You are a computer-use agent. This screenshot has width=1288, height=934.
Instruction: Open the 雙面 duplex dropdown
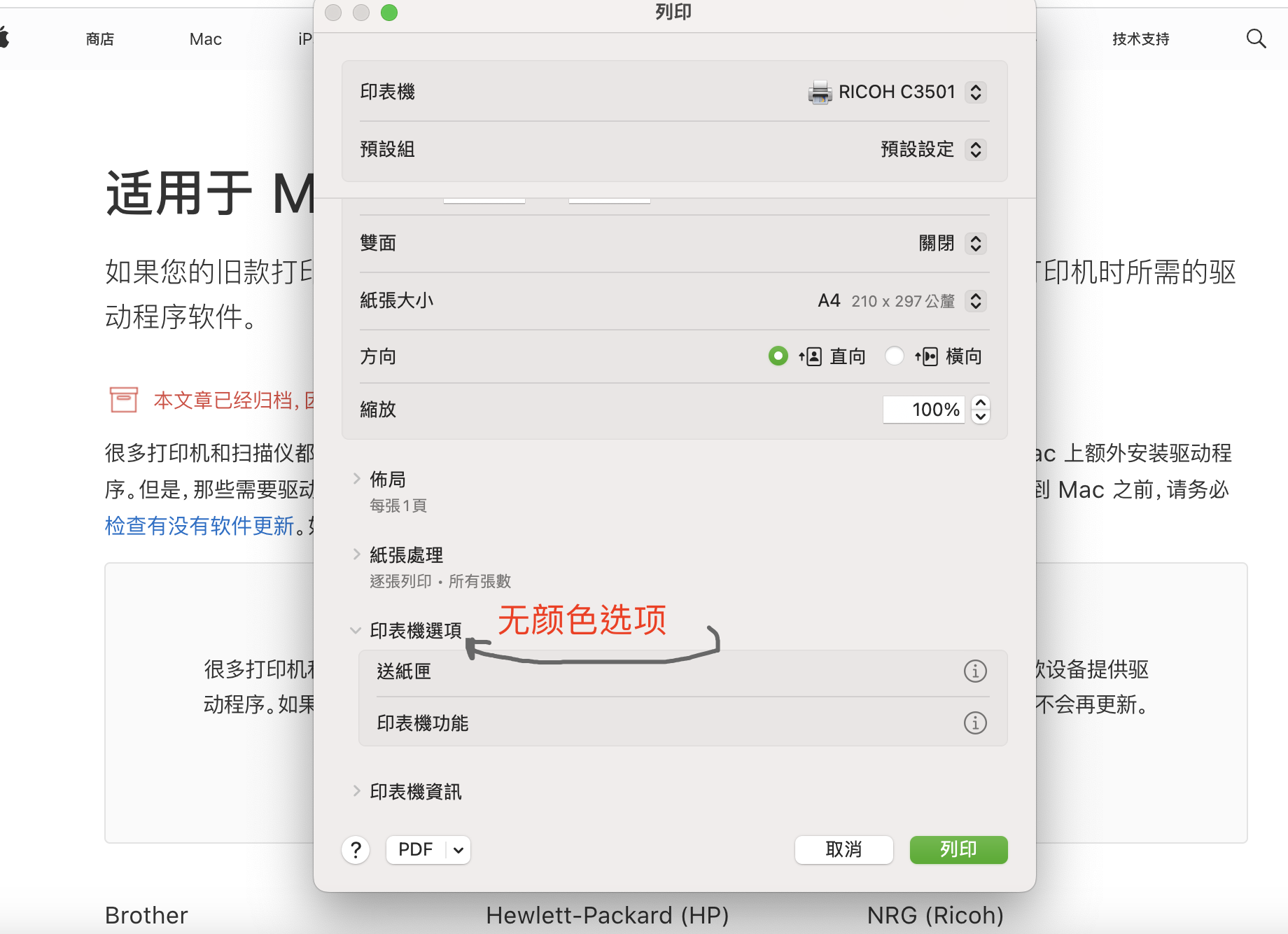click(976, 244)
